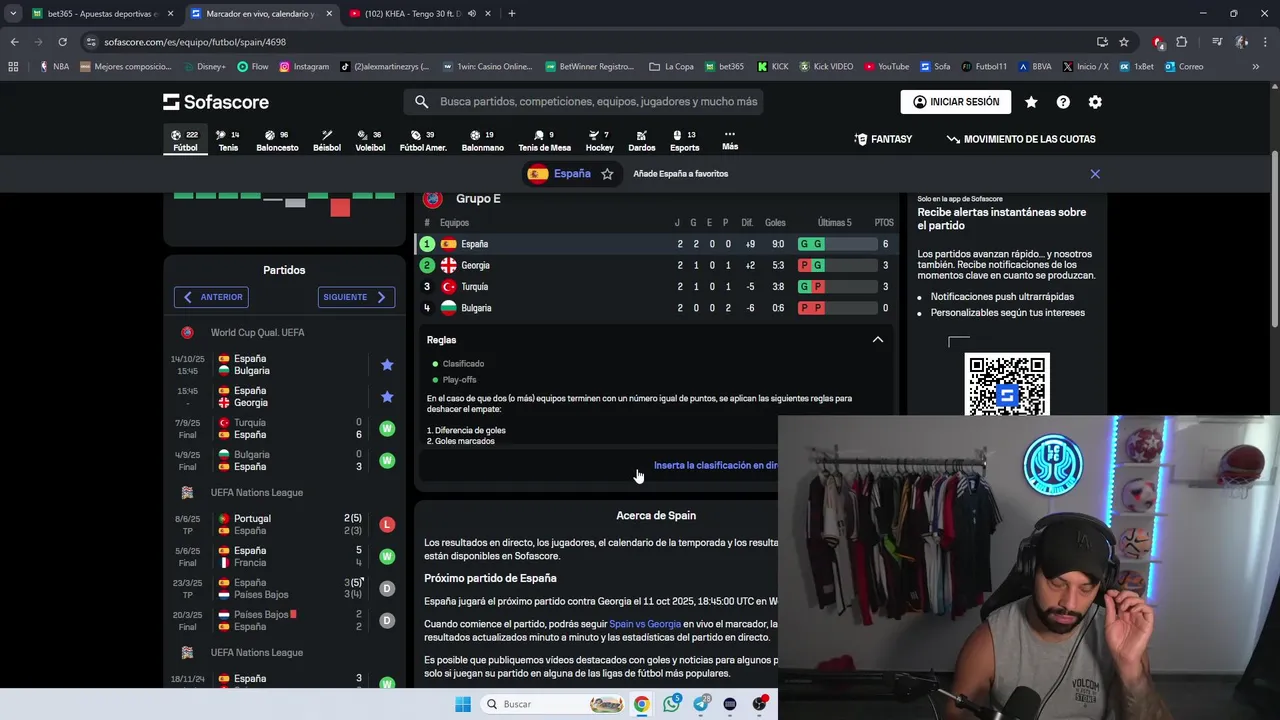Select Turquía row in standings
Screen dimensions: 1280x720
(655, 287)
